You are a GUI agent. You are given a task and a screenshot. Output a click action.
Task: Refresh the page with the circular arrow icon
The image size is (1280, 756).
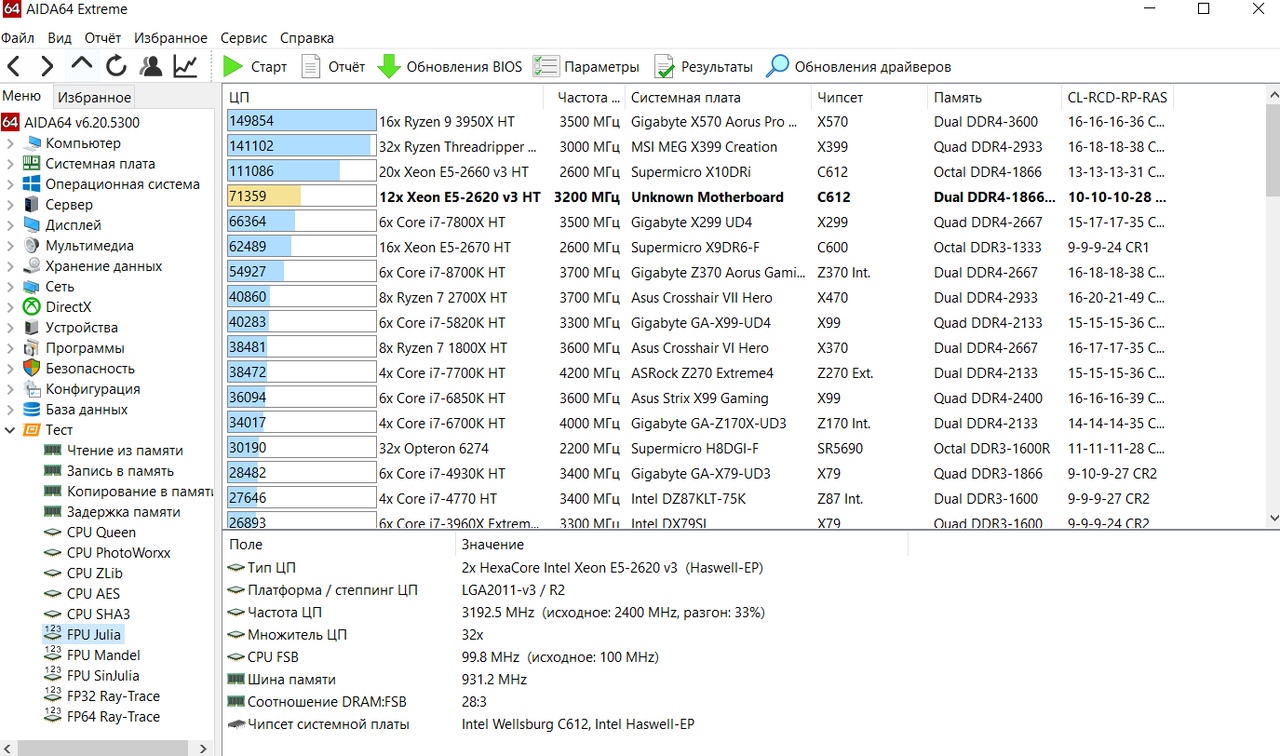(116, 67)
